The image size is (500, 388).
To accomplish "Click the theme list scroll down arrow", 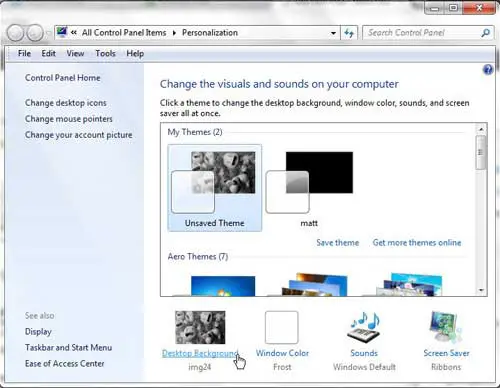I will [x=481, y=290].
